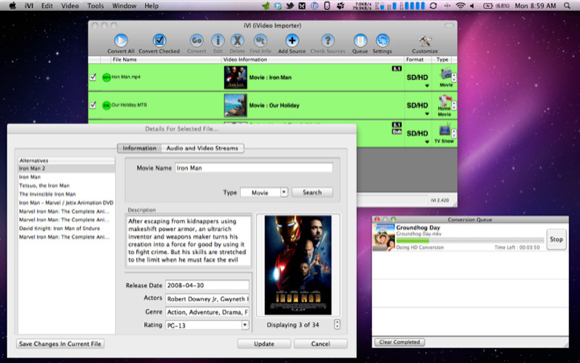Click the Update button

(264, 344)
